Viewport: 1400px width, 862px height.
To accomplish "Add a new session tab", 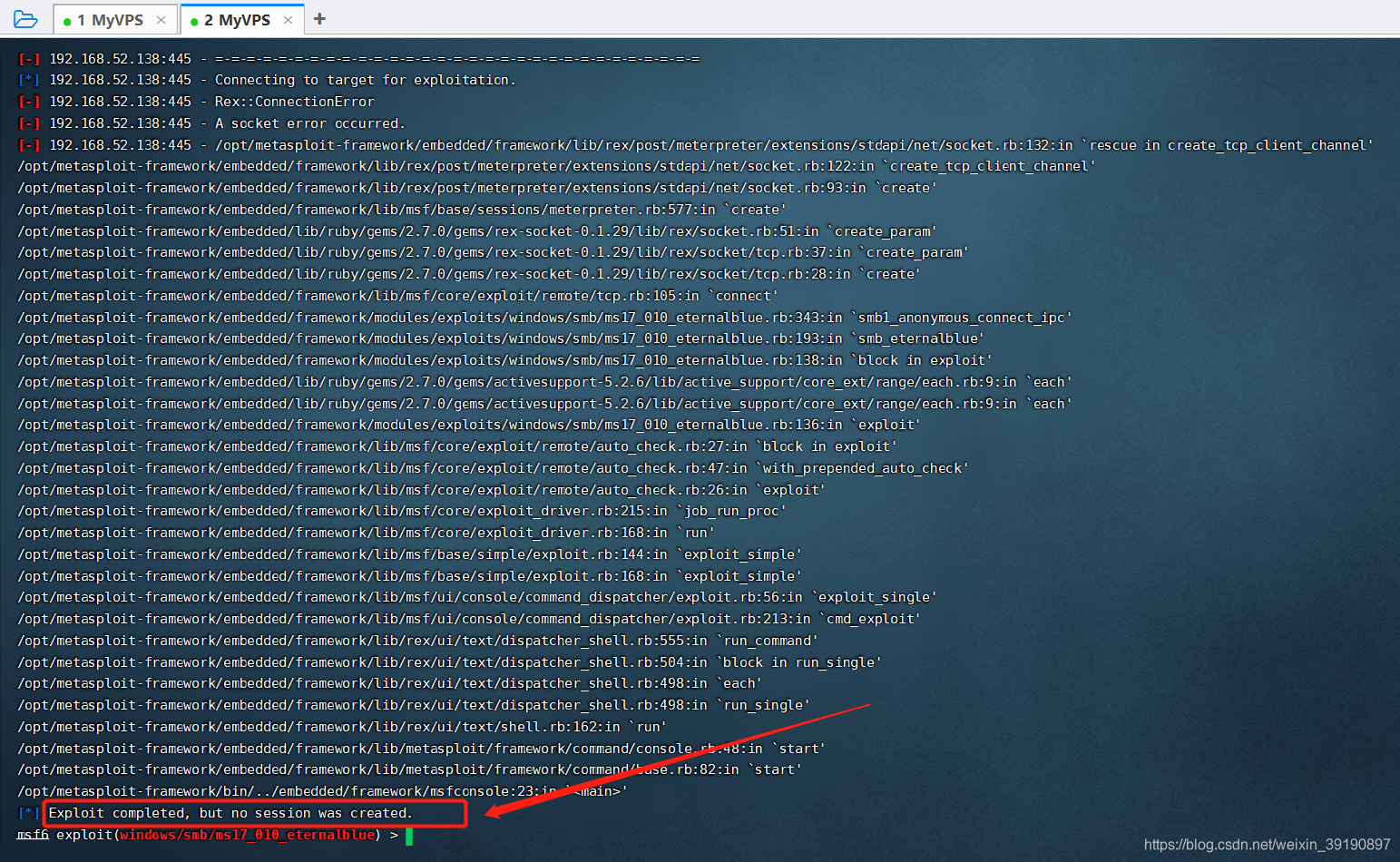I will (x=319, y=18).
